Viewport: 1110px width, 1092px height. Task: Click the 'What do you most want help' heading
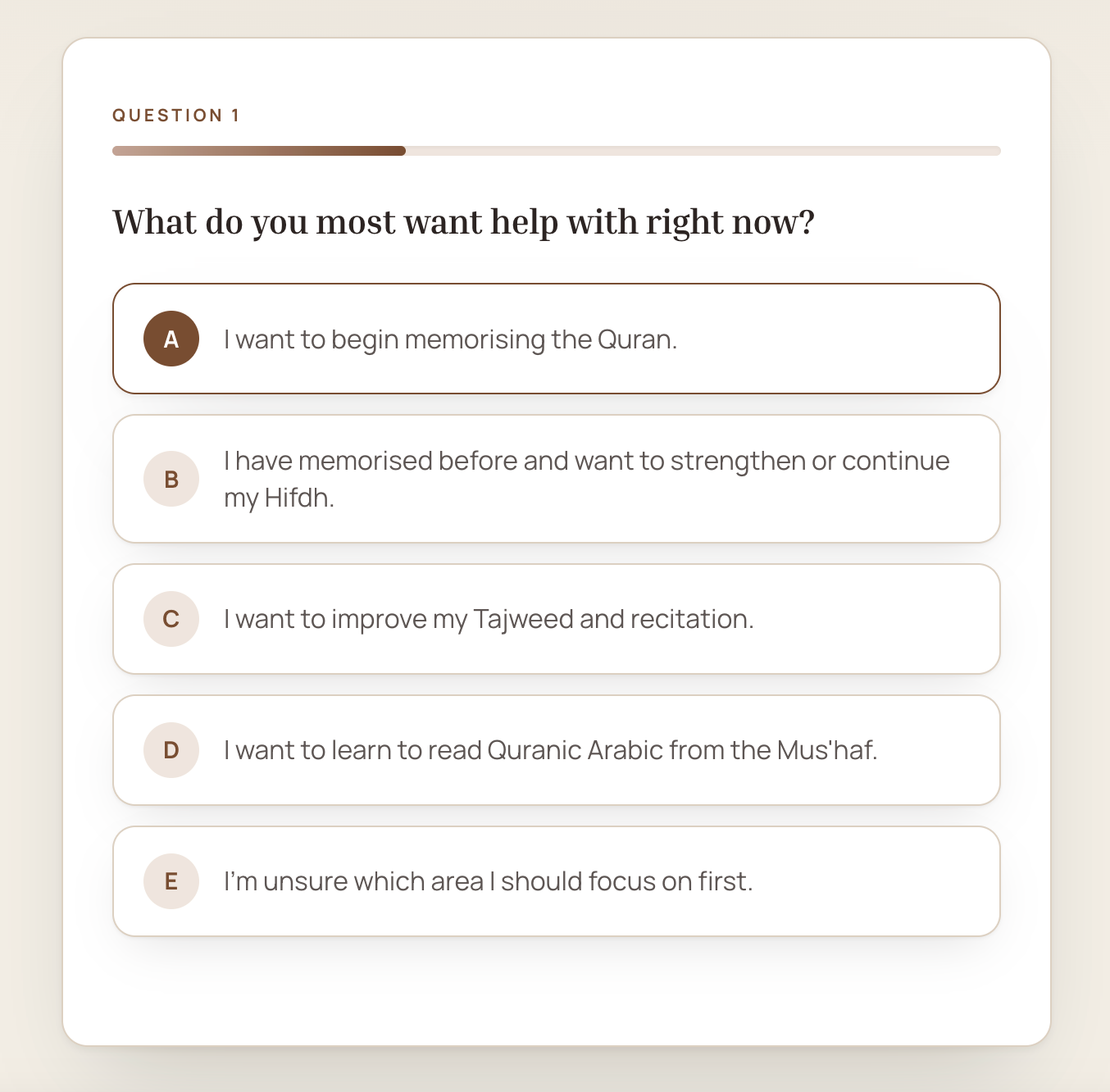(464, 222)
